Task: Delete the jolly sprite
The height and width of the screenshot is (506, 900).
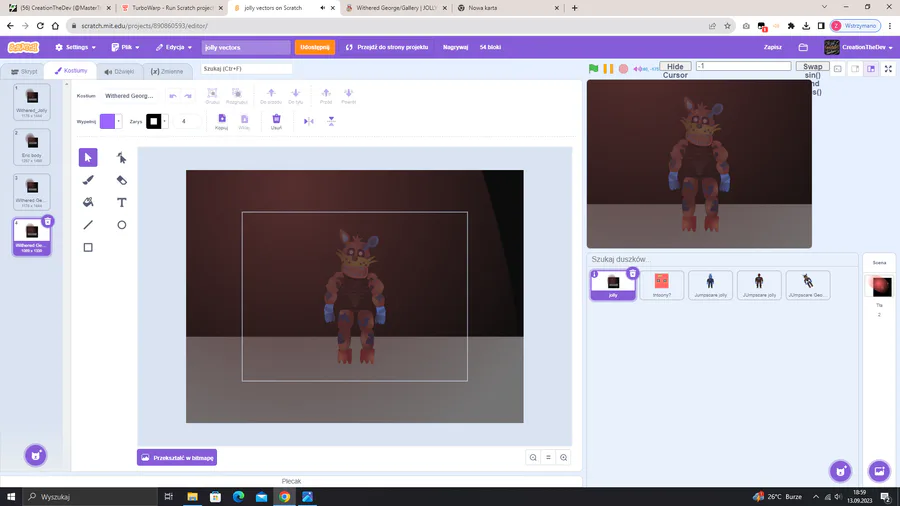Action: tap(633, 274)
